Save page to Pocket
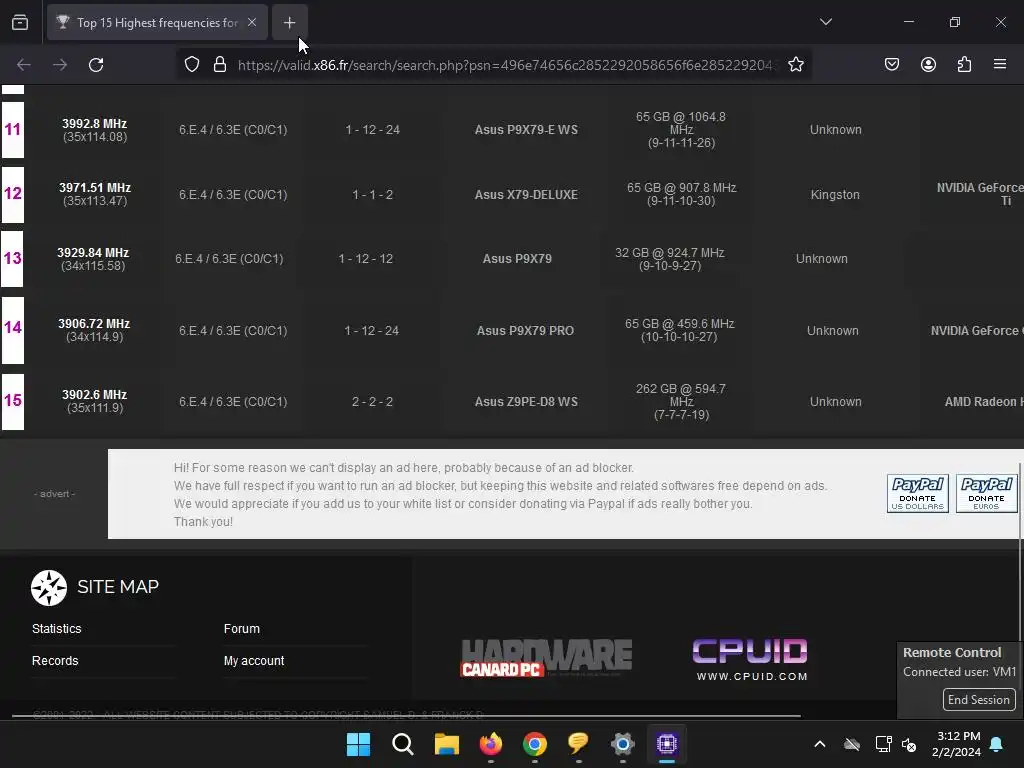The image size is (1024, 768). coord(891,65)
